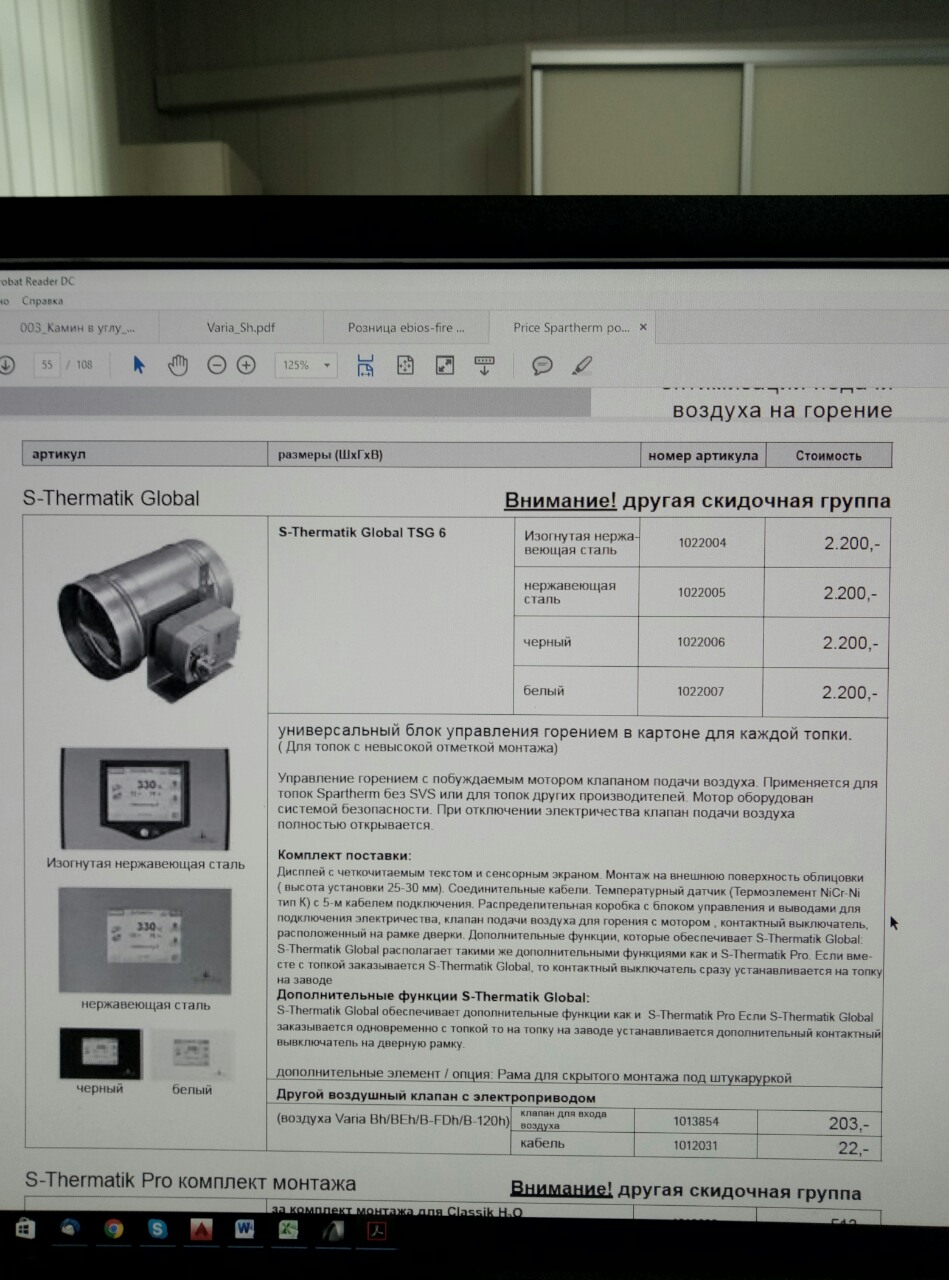Switch to 003_Камин в углу tab
The width and height of the screenshot is (949, 1280).
[78, 327]
